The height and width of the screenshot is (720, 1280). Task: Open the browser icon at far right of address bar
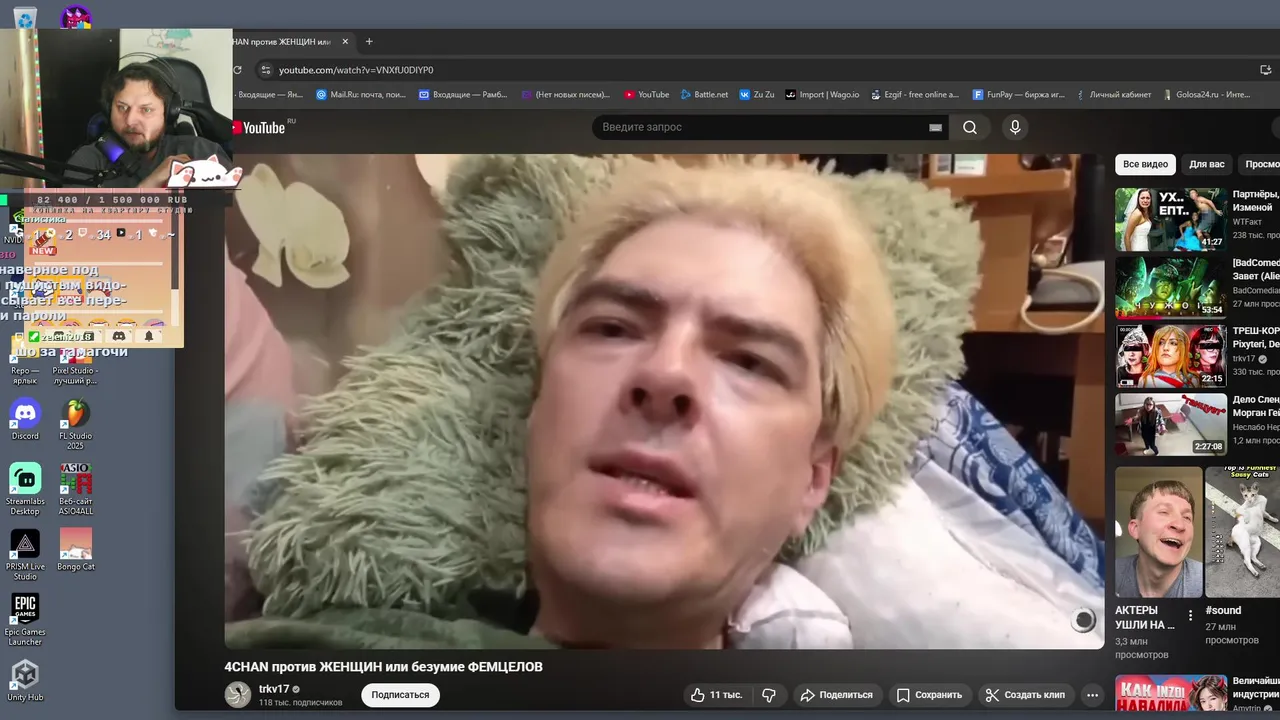click(x=1266, y=70)
